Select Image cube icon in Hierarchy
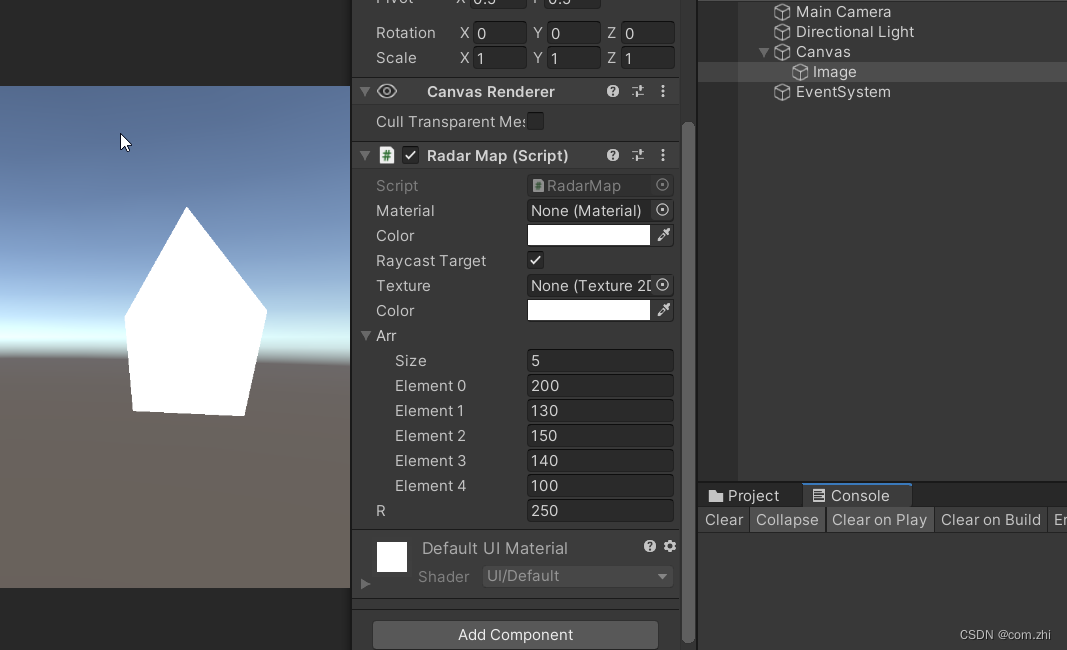Screen dimensions: 1067x650 [x=800, y=72]
